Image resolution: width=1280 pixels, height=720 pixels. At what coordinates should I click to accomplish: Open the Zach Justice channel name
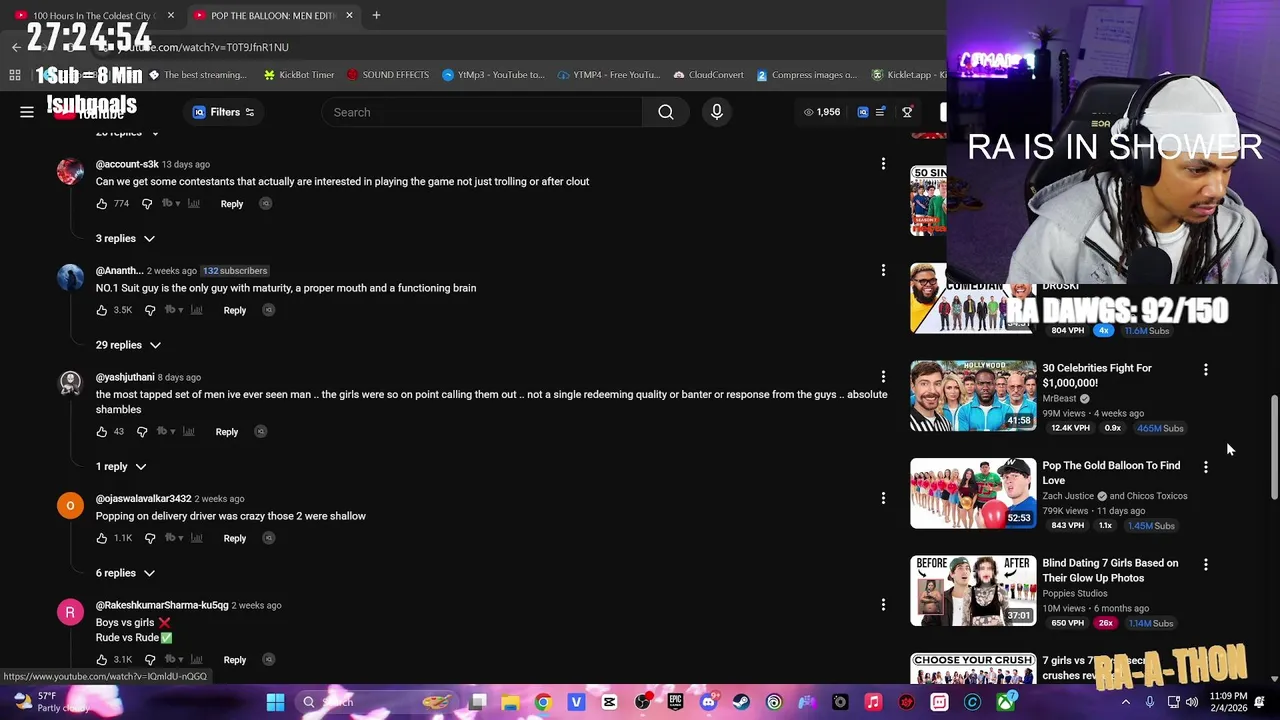coord(1068,496)
